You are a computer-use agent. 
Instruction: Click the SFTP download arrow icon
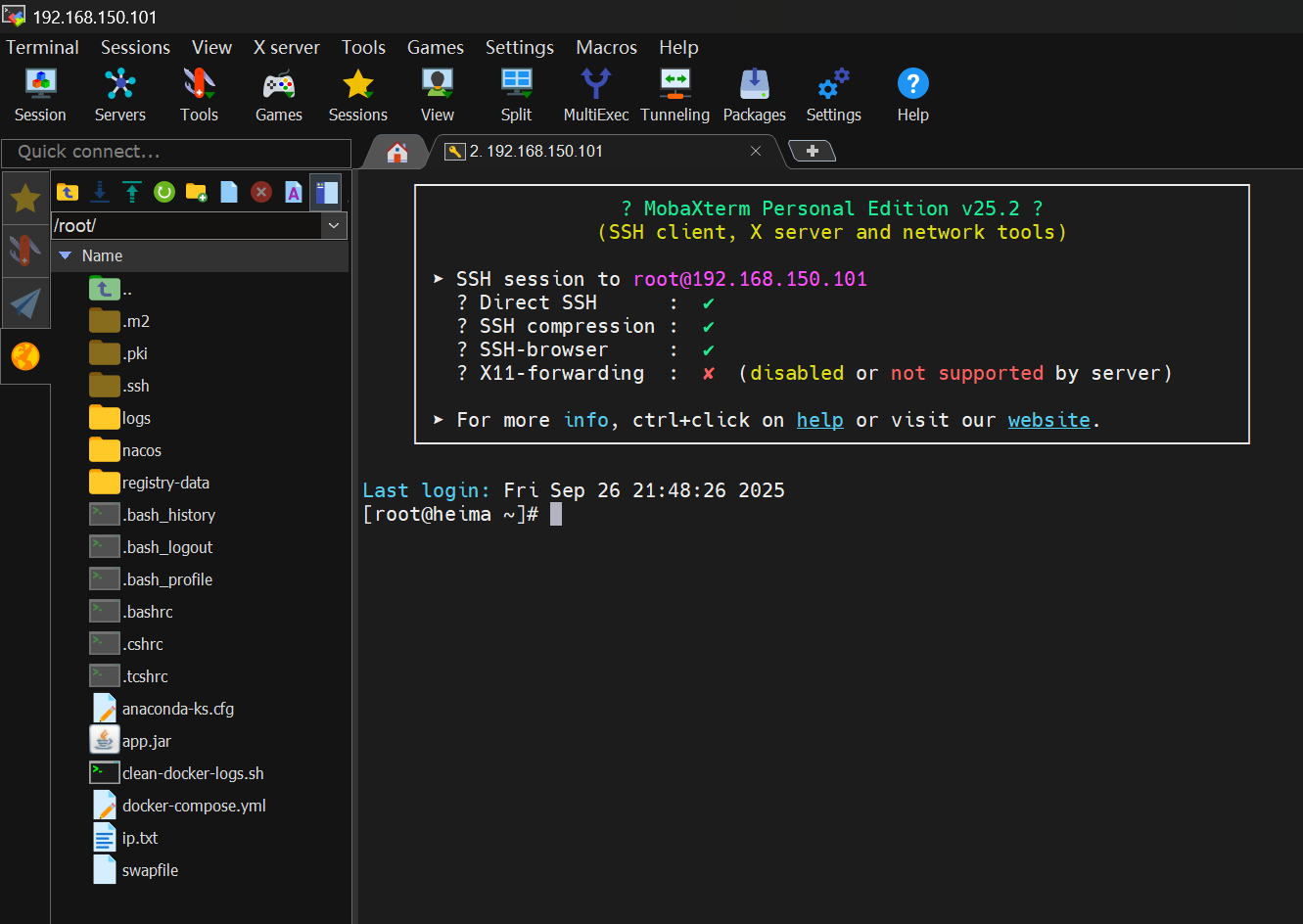point(100,192)
